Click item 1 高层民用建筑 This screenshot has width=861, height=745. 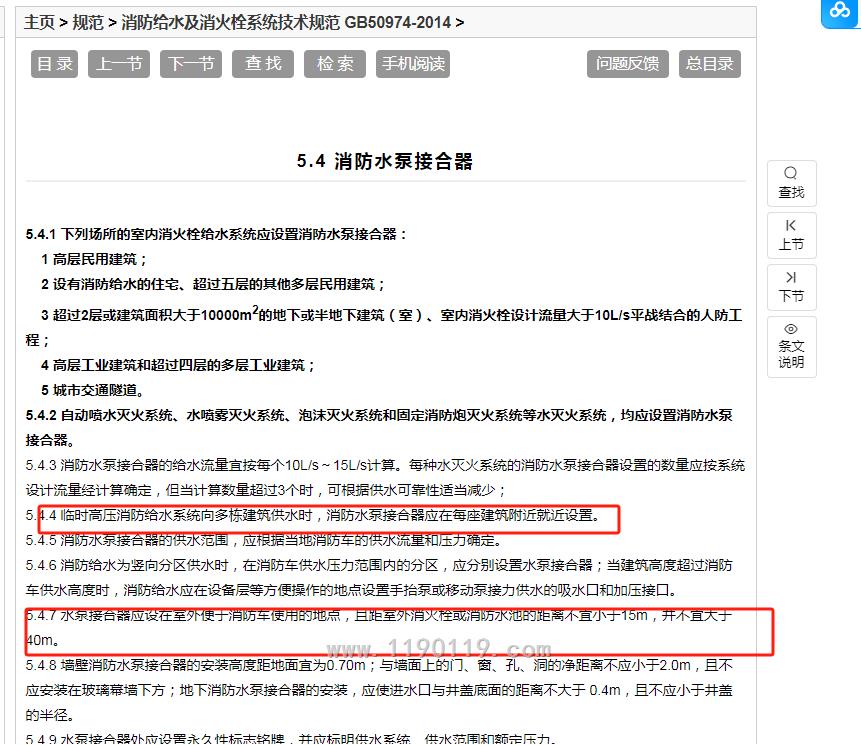[x=94, y=259]
